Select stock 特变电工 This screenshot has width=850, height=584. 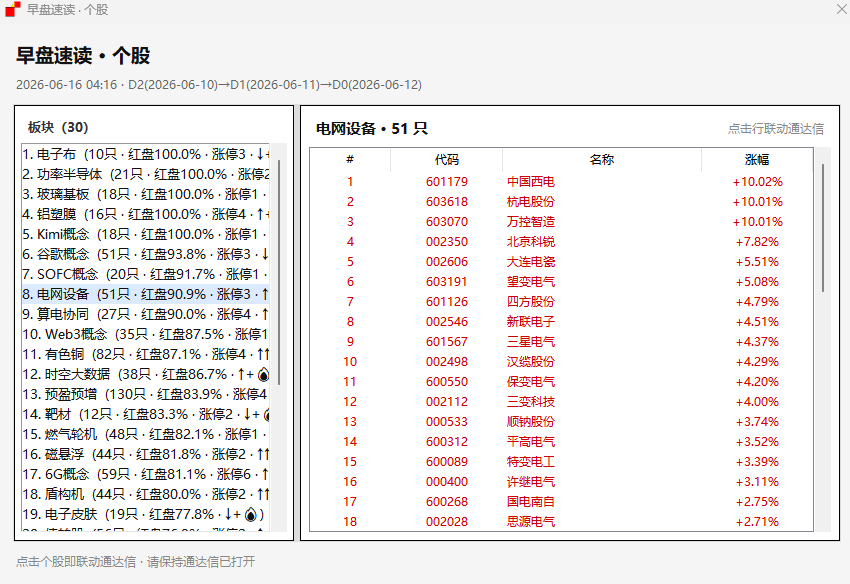click(x=531, y=462)
